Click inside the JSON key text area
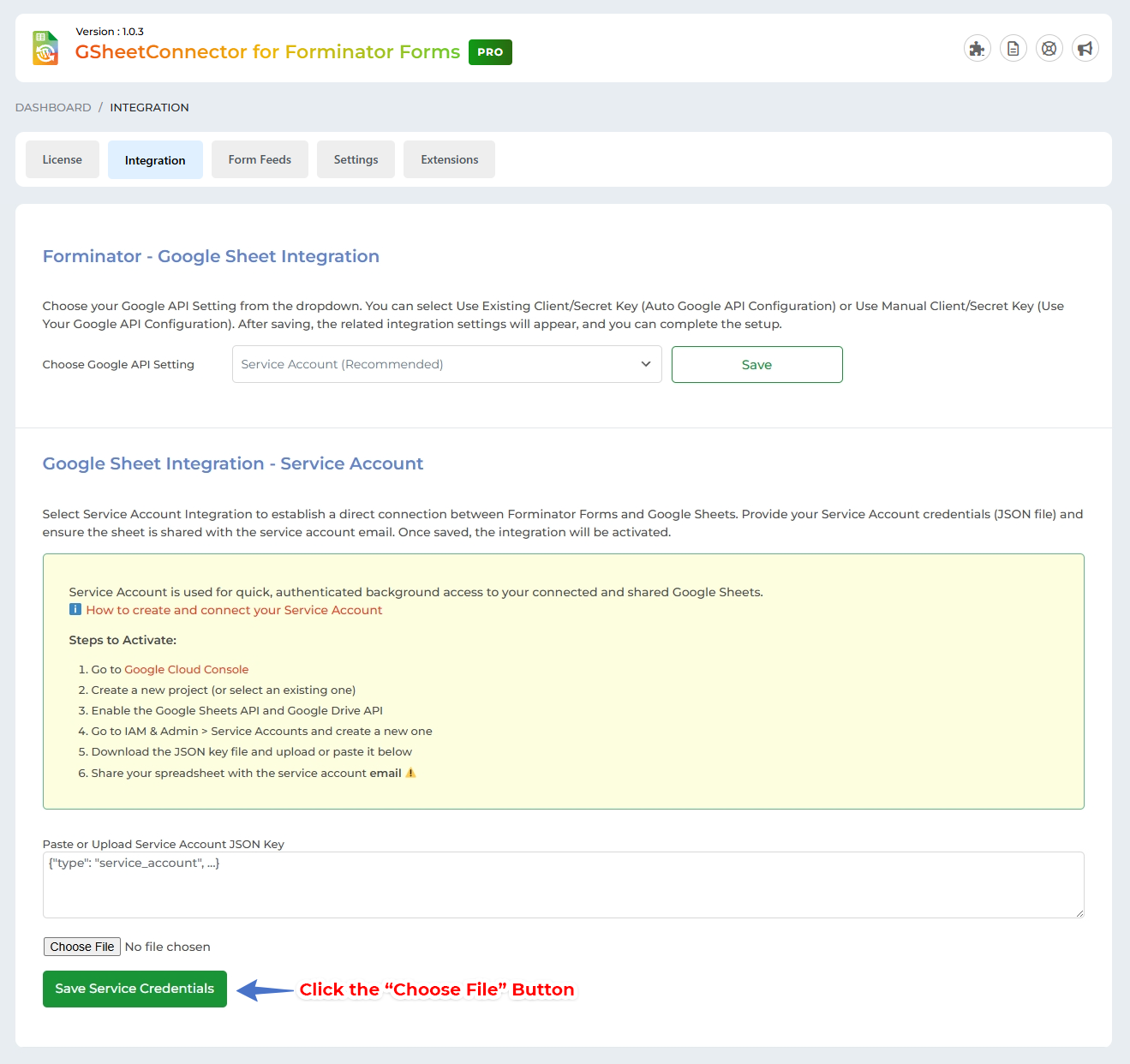Image resolution: width=1130 pixels, height=1064 pixels. (x=563, y=885)
